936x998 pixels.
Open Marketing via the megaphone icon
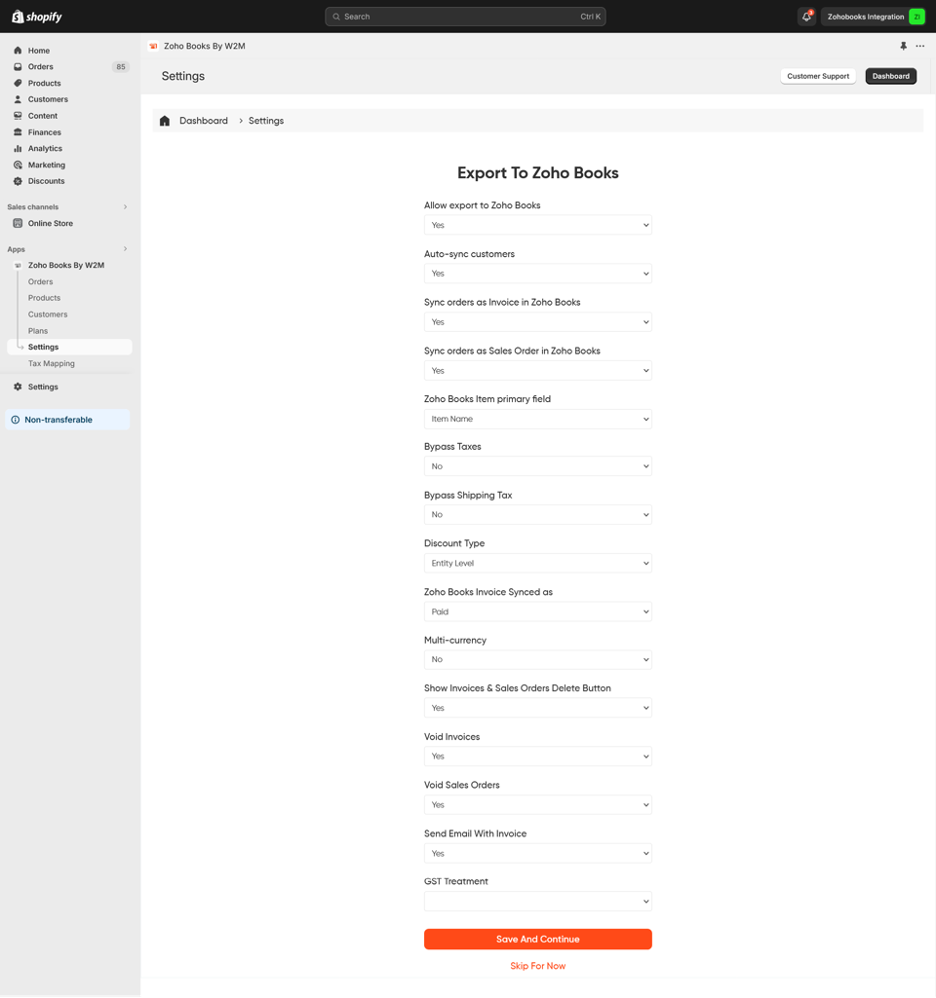(x=16, y=164)
